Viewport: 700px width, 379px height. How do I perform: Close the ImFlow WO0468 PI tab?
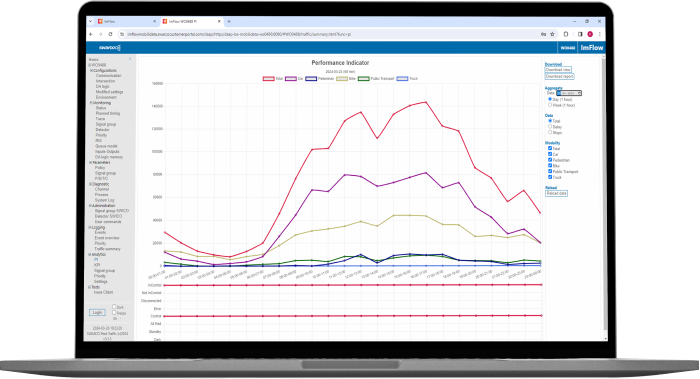(x=219, y=21)
